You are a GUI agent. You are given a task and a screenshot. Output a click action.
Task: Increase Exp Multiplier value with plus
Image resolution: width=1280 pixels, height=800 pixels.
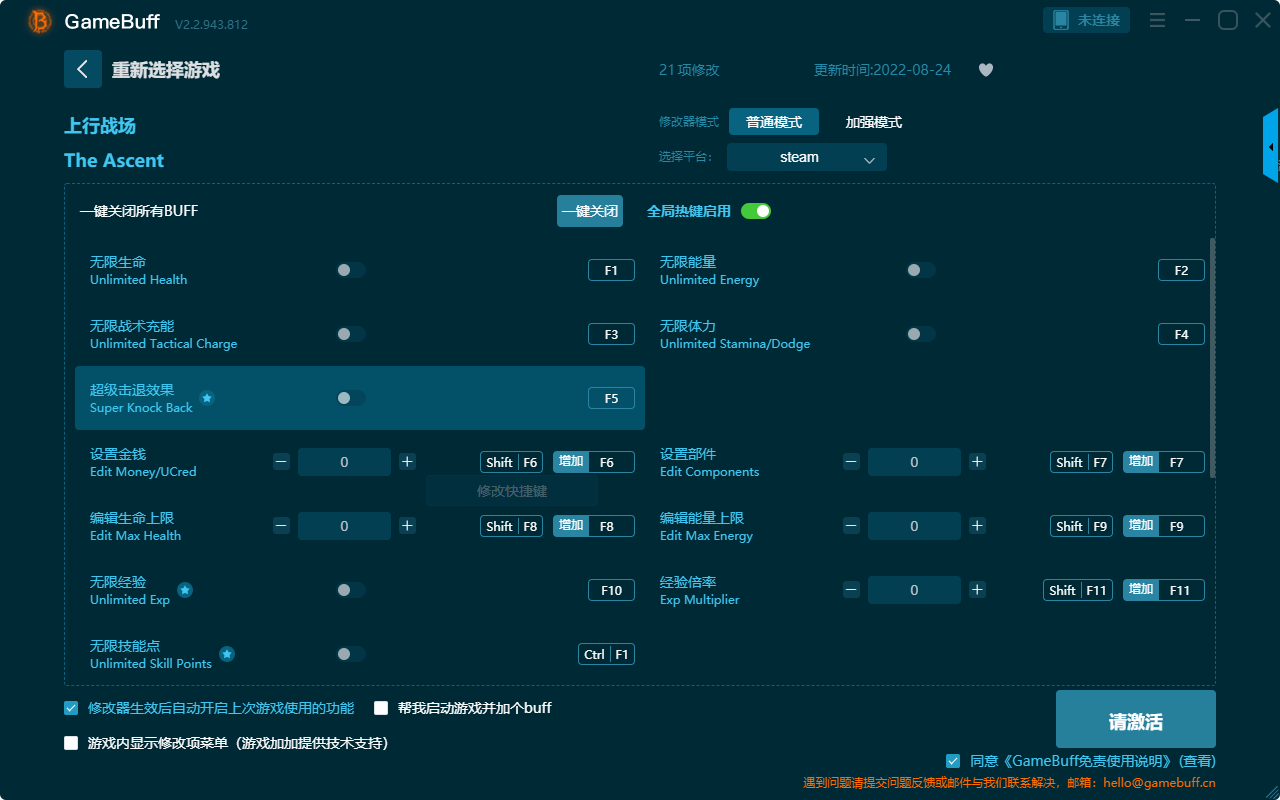coord(977,590)
